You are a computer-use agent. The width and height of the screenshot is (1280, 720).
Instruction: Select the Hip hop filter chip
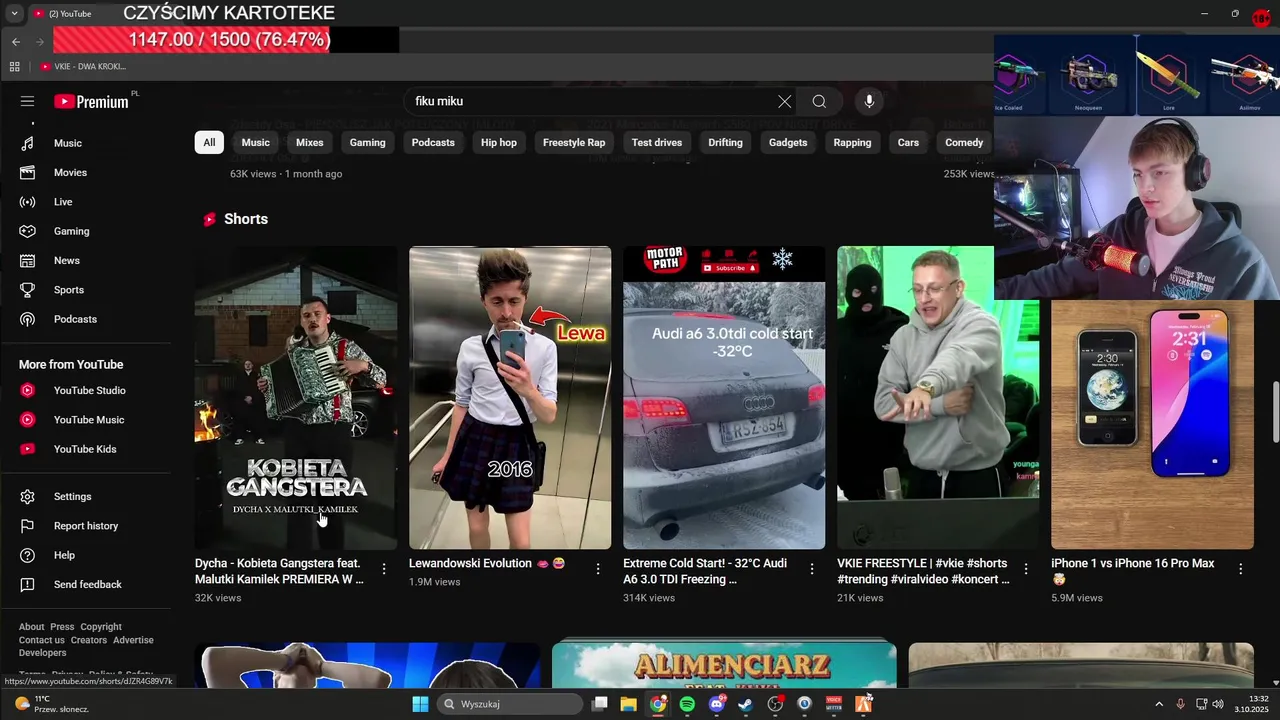[x=499, y=142]
